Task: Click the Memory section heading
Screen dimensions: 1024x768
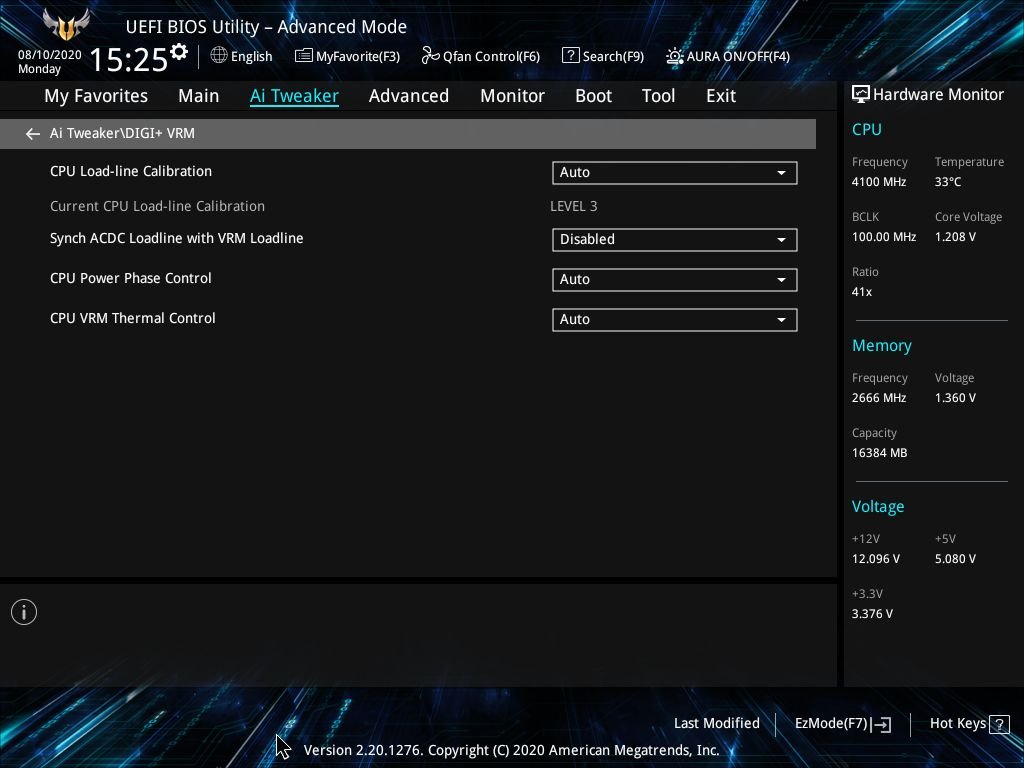Action: (x=882, y=345)
